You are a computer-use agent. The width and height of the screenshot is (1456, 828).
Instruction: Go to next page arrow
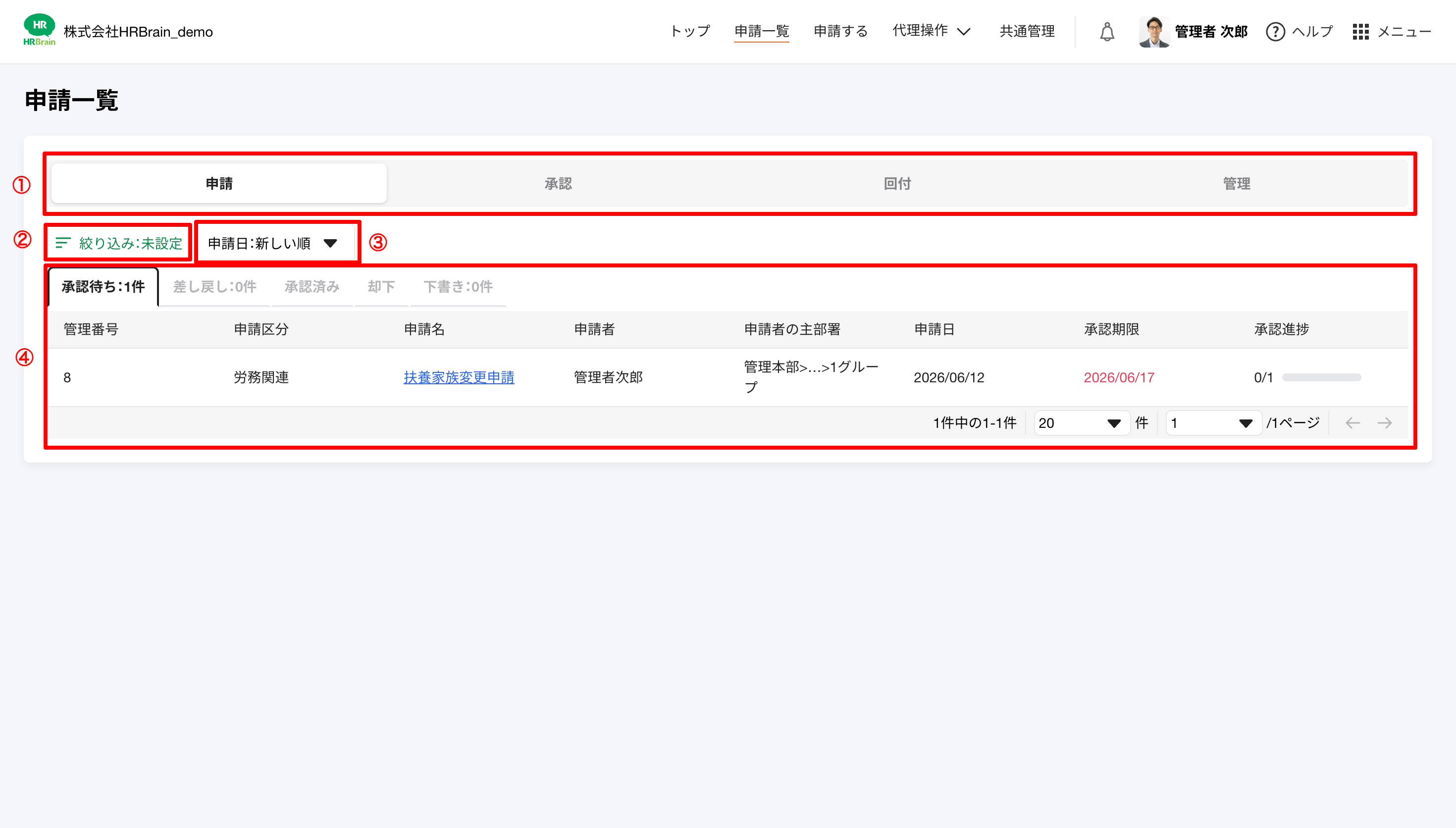click(x=1384, y=423)
